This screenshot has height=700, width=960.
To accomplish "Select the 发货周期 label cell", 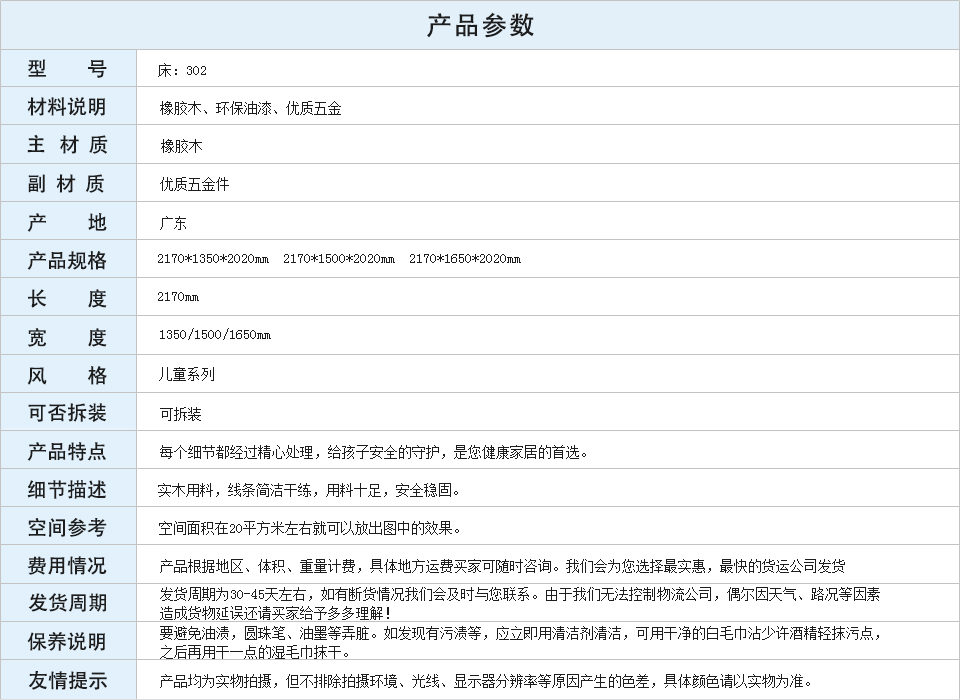I will coord(67,603).
